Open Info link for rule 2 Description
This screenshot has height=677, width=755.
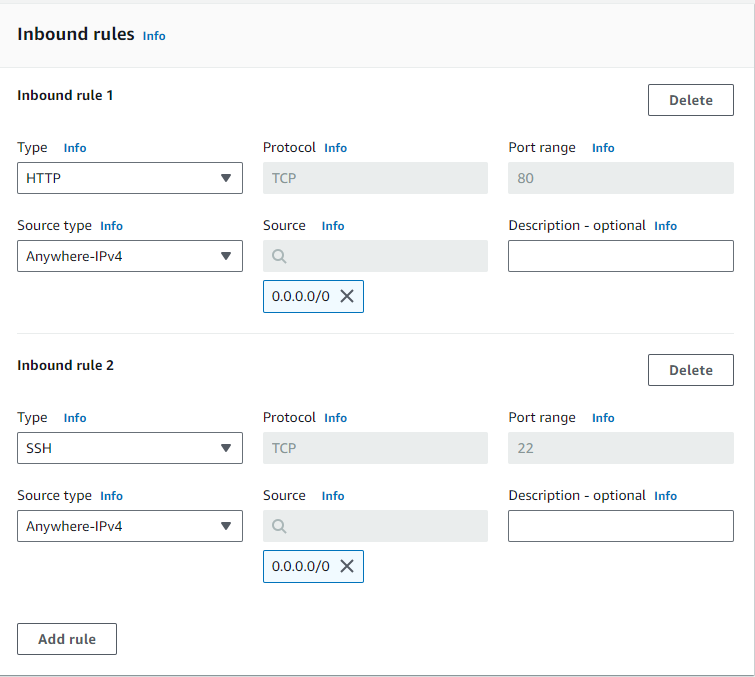point(665,496)
